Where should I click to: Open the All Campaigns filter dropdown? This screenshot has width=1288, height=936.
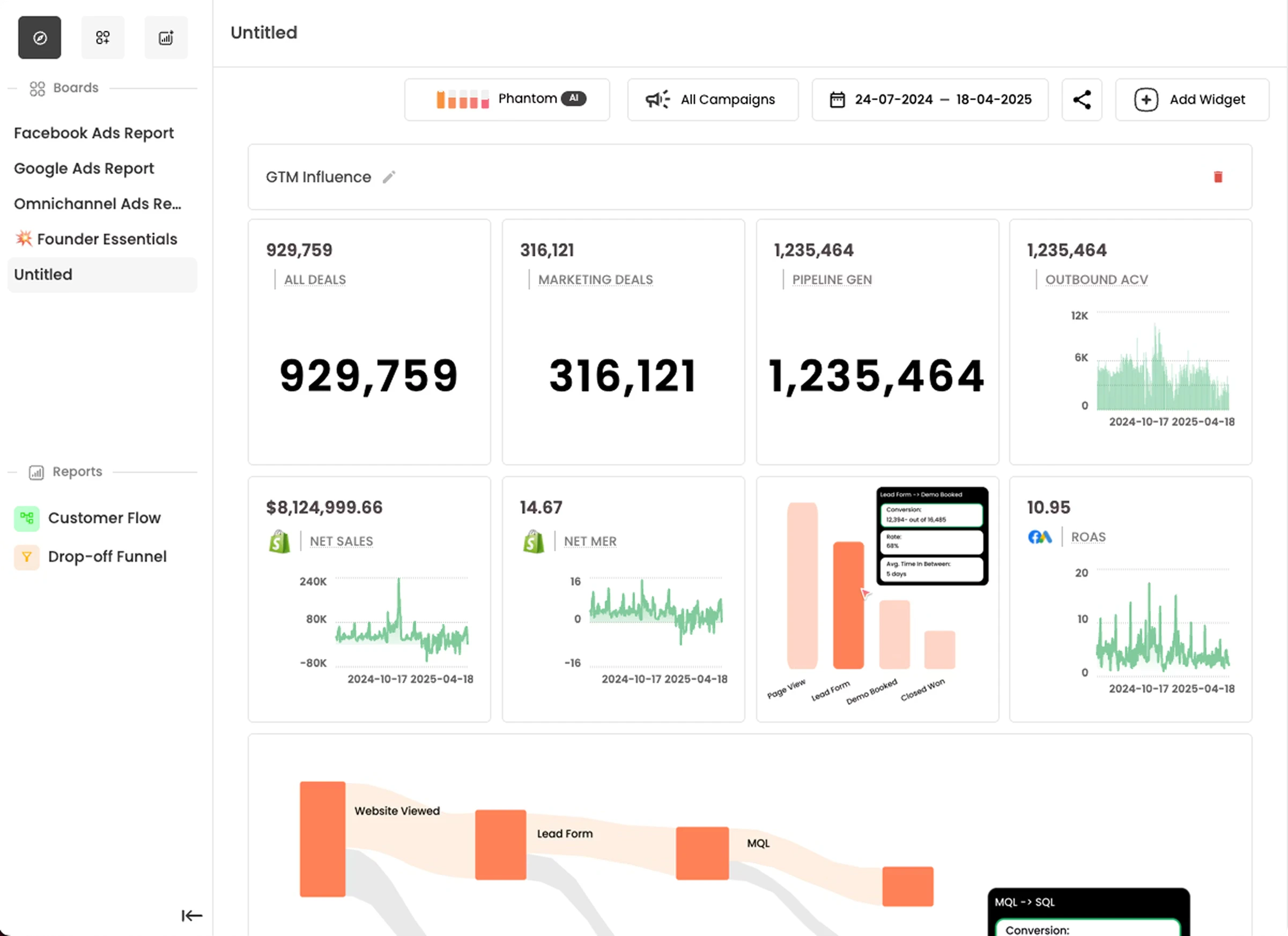(x=712, y=99)
